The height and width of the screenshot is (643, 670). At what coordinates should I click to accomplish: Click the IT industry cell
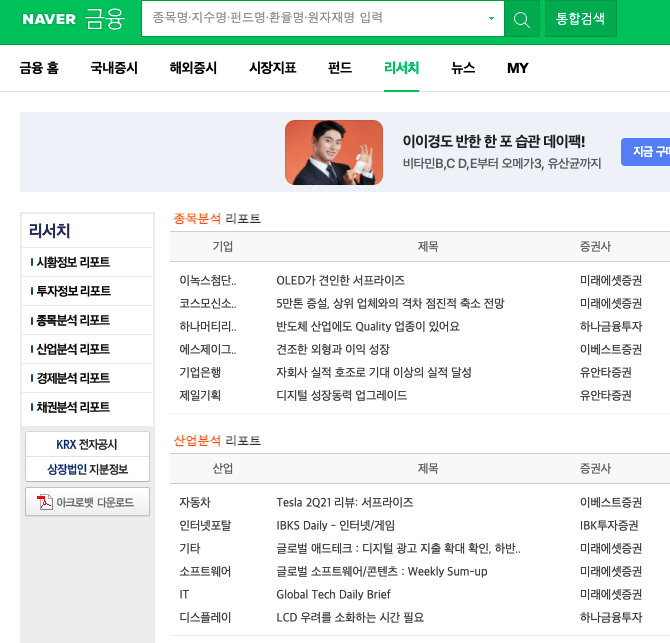point(184,595)
